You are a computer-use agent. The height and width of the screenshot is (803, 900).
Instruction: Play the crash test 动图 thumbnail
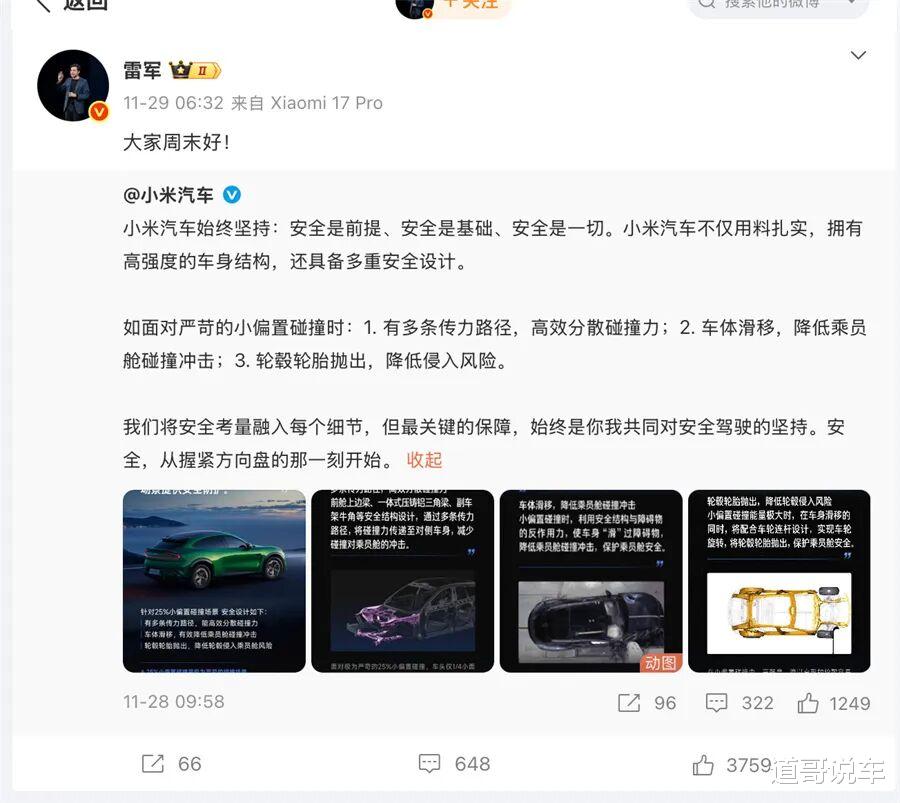pyautogui.click(x=591, y=581)
